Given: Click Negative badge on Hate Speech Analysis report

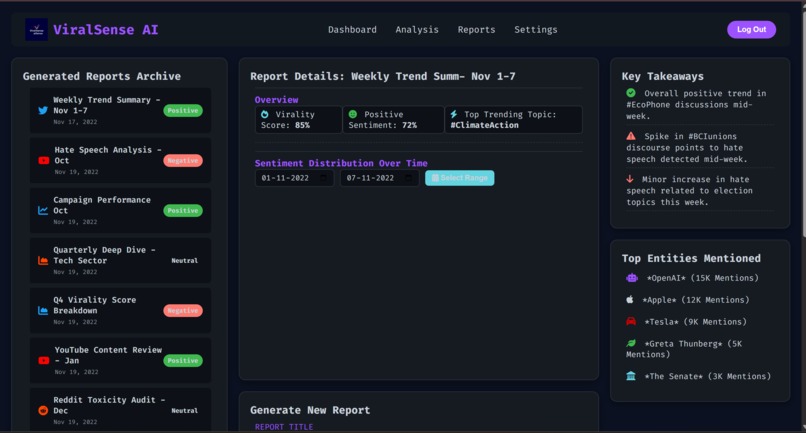Looking at the screenshot, I should click(183, 160).
